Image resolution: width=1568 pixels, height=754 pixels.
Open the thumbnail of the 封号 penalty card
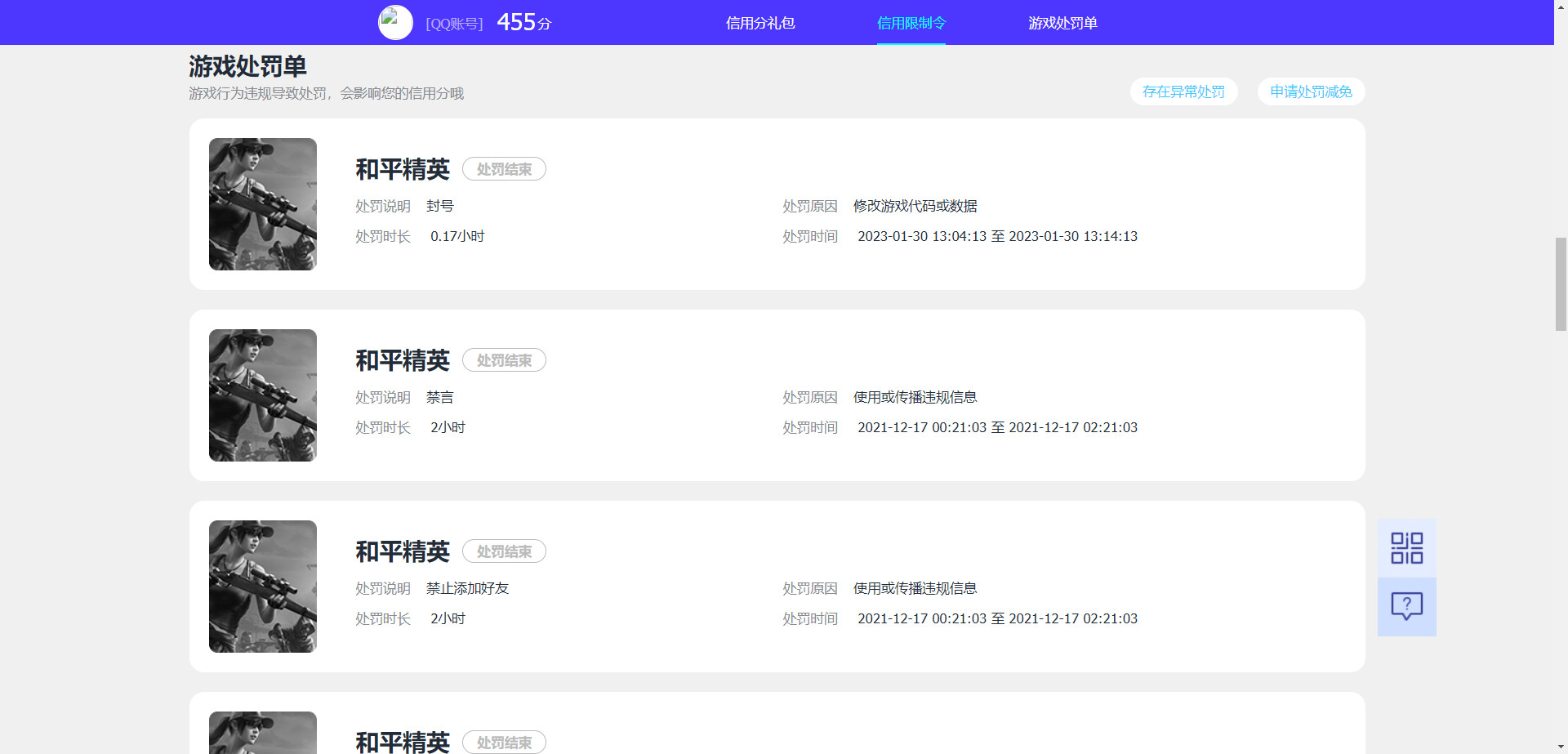click(263, 204)
